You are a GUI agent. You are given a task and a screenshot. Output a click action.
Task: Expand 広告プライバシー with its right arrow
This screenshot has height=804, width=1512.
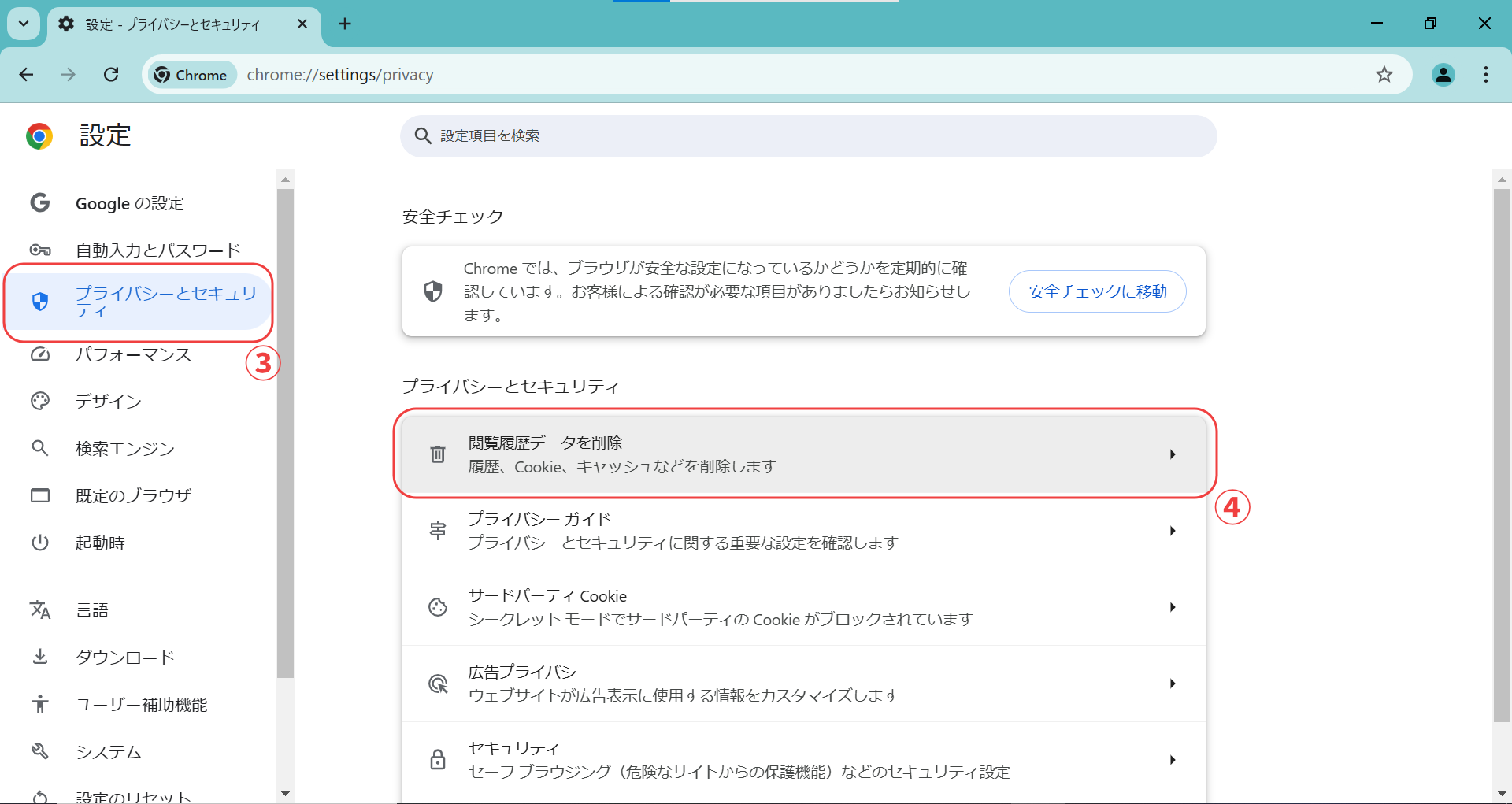point(1173,684)
